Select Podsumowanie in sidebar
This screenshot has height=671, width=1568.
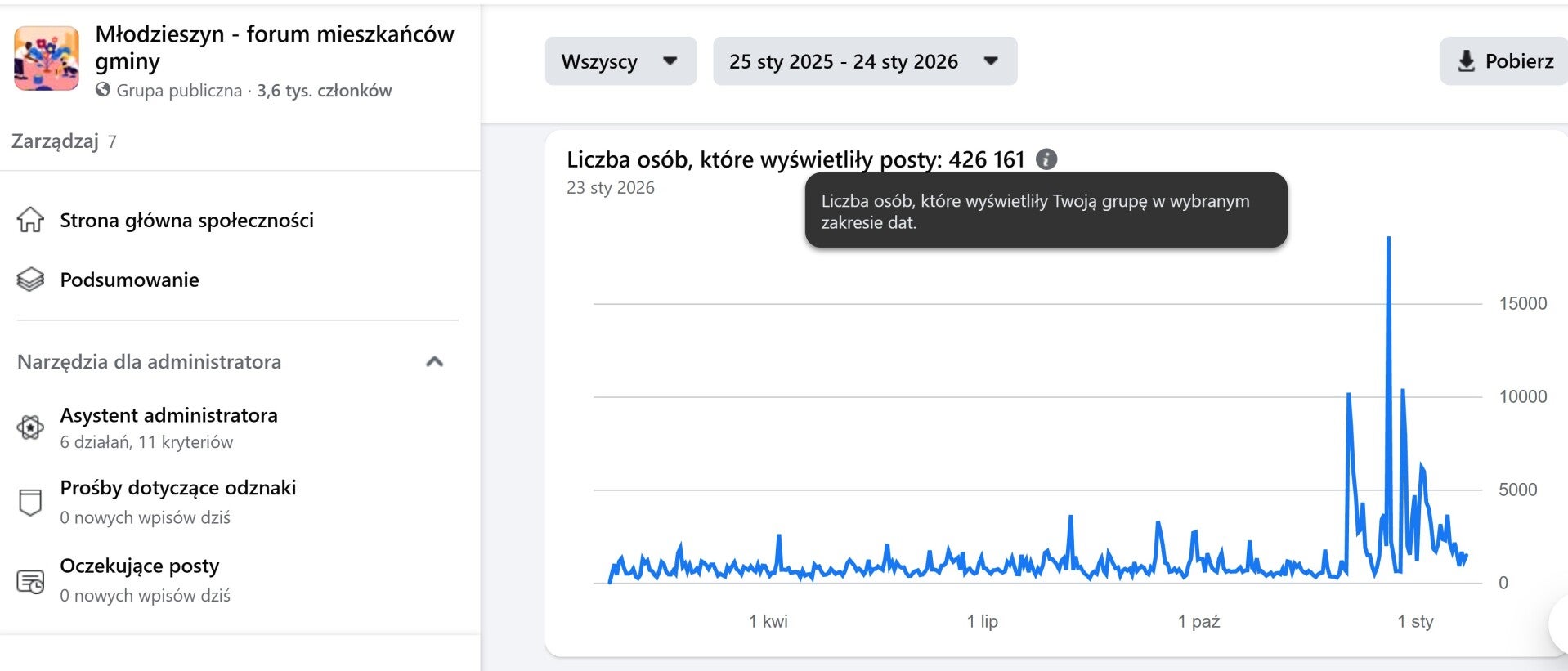(x=129, y=280)
